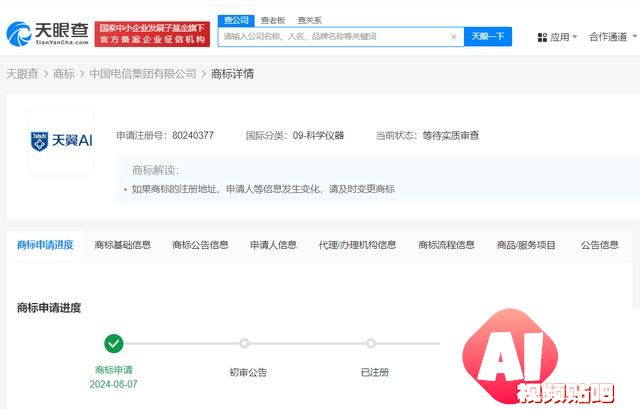Switch to the 查关系 search tab

coord(309,20)
